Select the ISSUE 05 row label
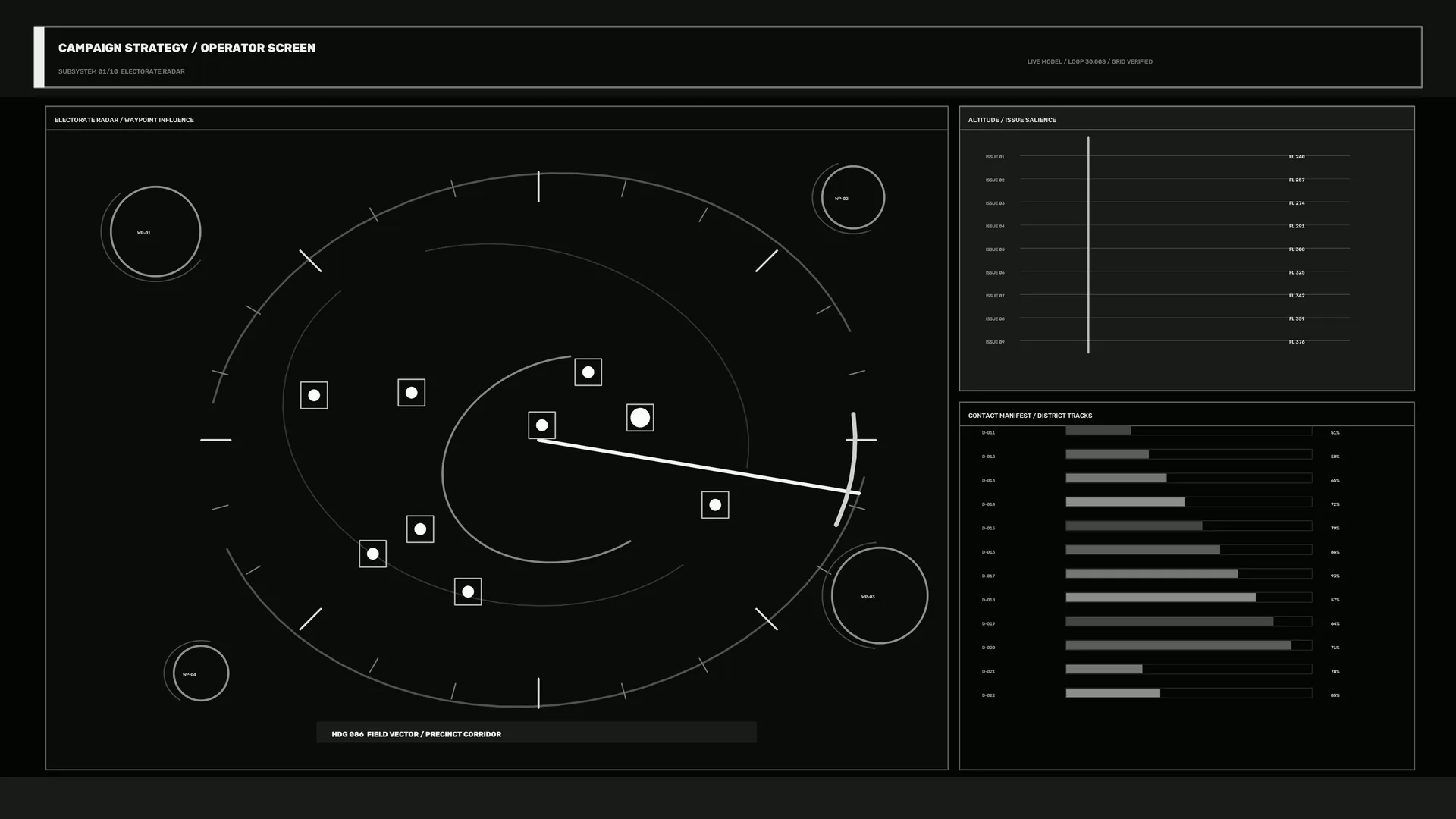Image resolution: width=1456 pixels, height=819 pixels. [x=995, y=249]
